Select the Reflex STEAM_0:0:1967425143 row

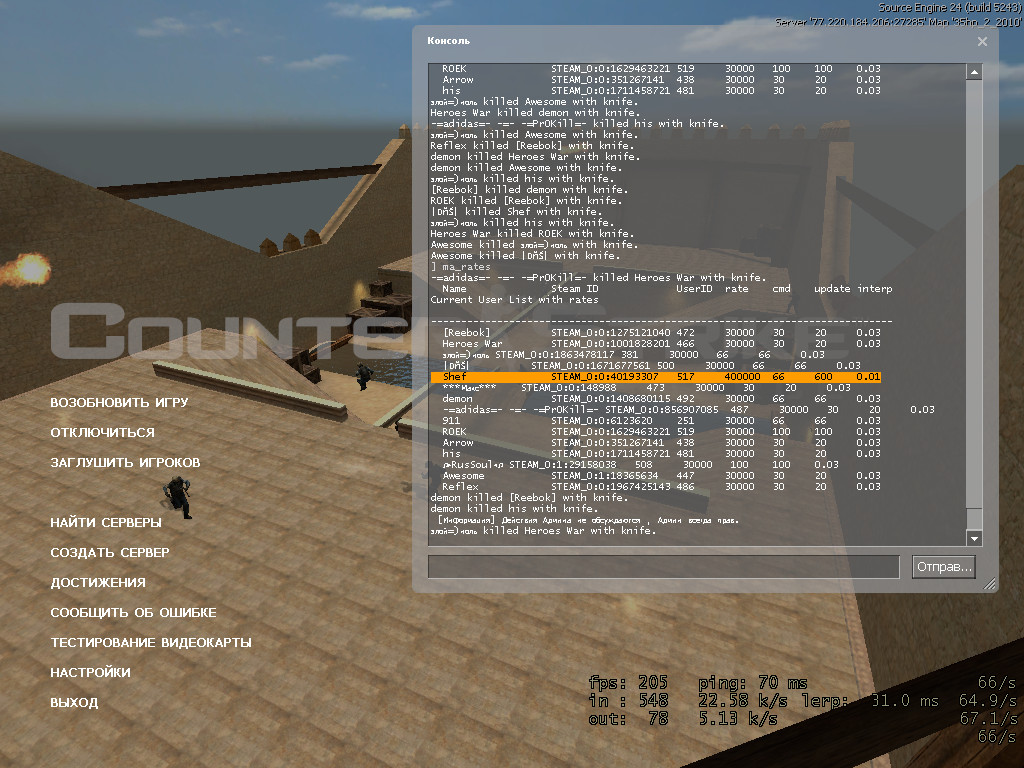pos(661,487)
